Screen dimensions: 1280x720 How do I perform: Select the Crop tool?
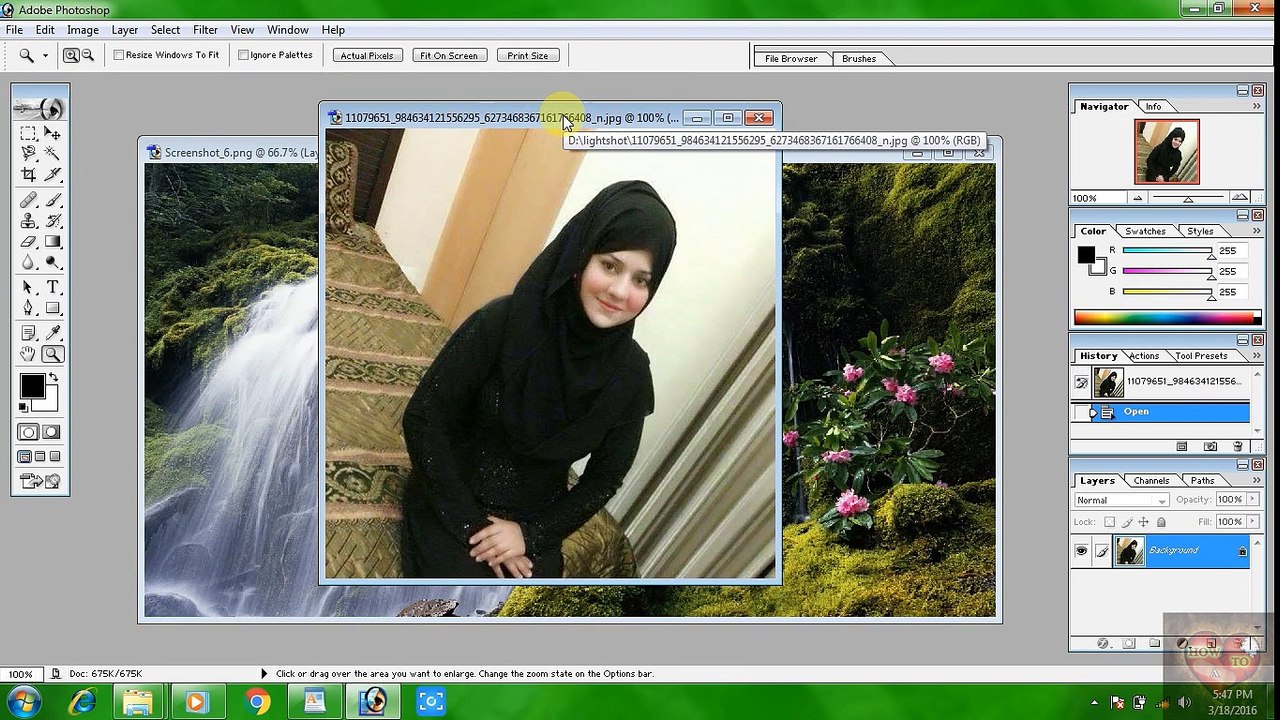point(29,175)
